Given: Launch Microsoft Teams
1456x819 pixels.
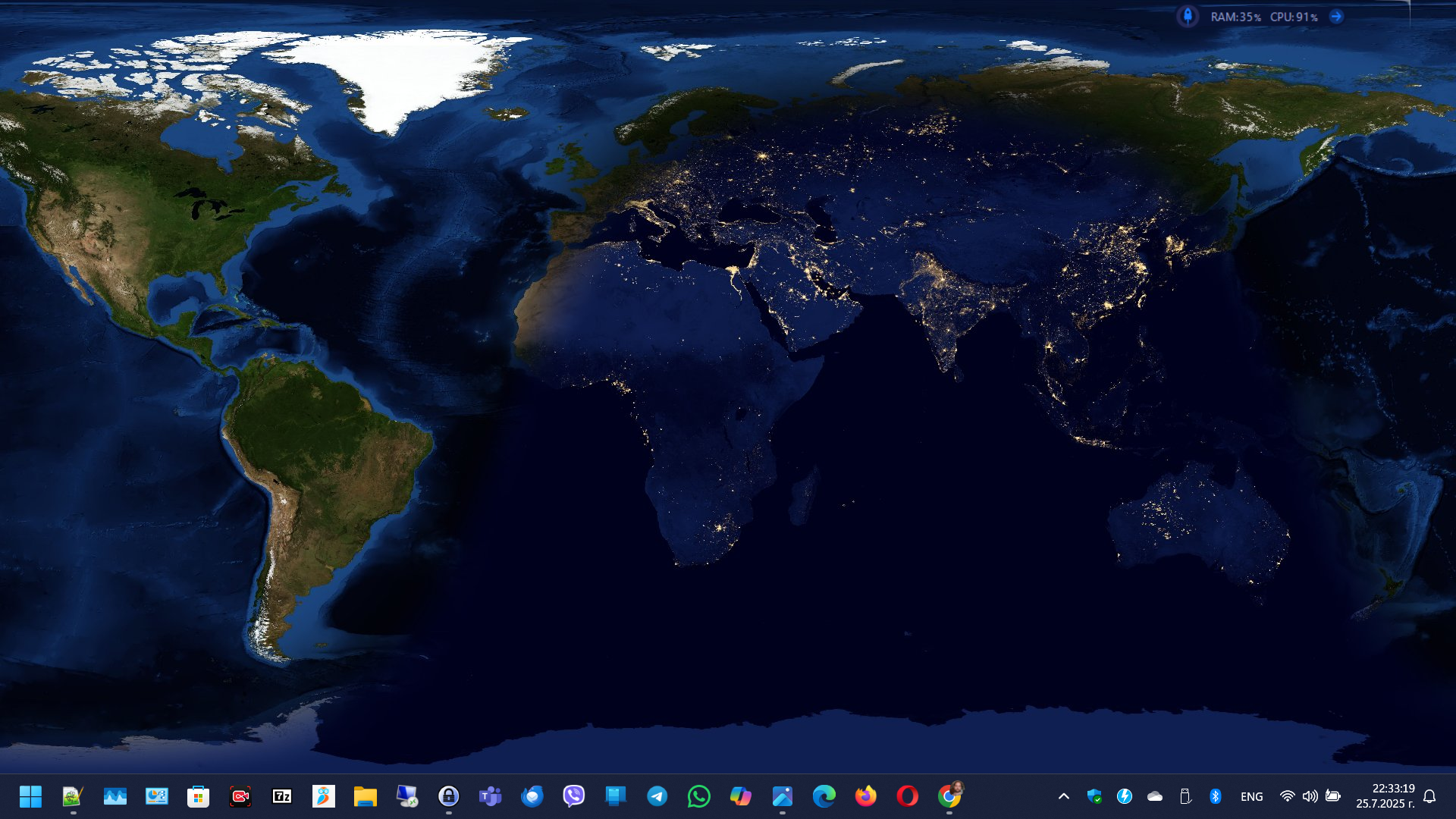Looking at the screenshot, I should coord(490,796).
